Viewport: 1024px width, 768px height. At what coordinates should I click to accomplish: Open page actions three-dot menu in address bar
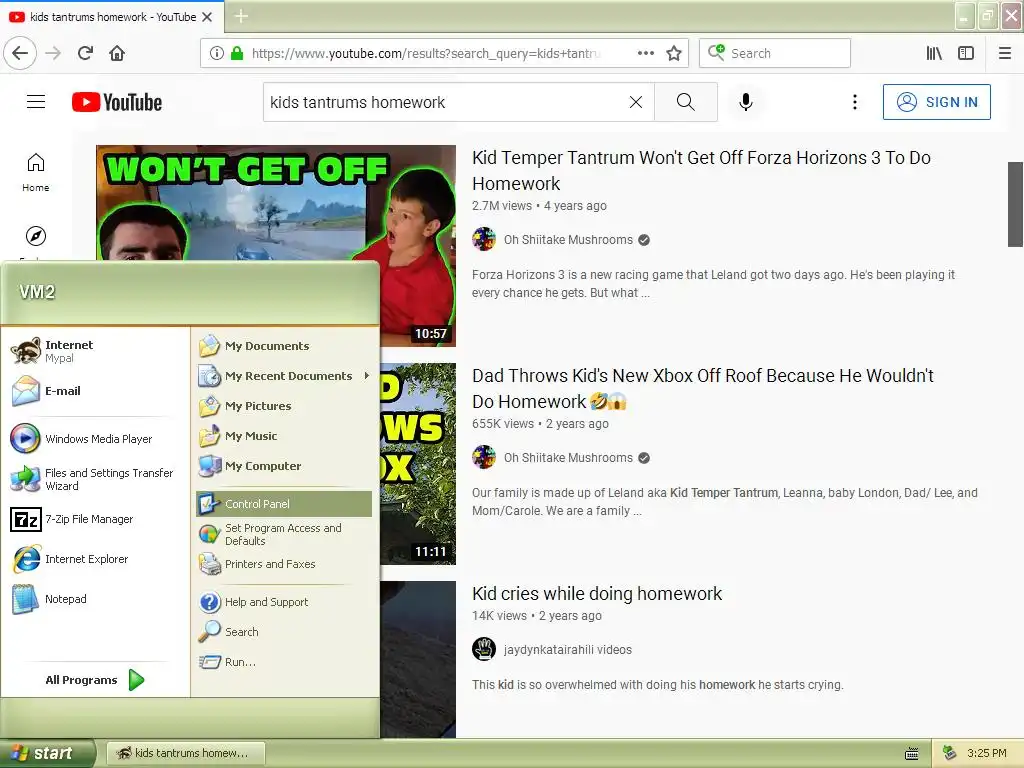(x=646, y=53)
